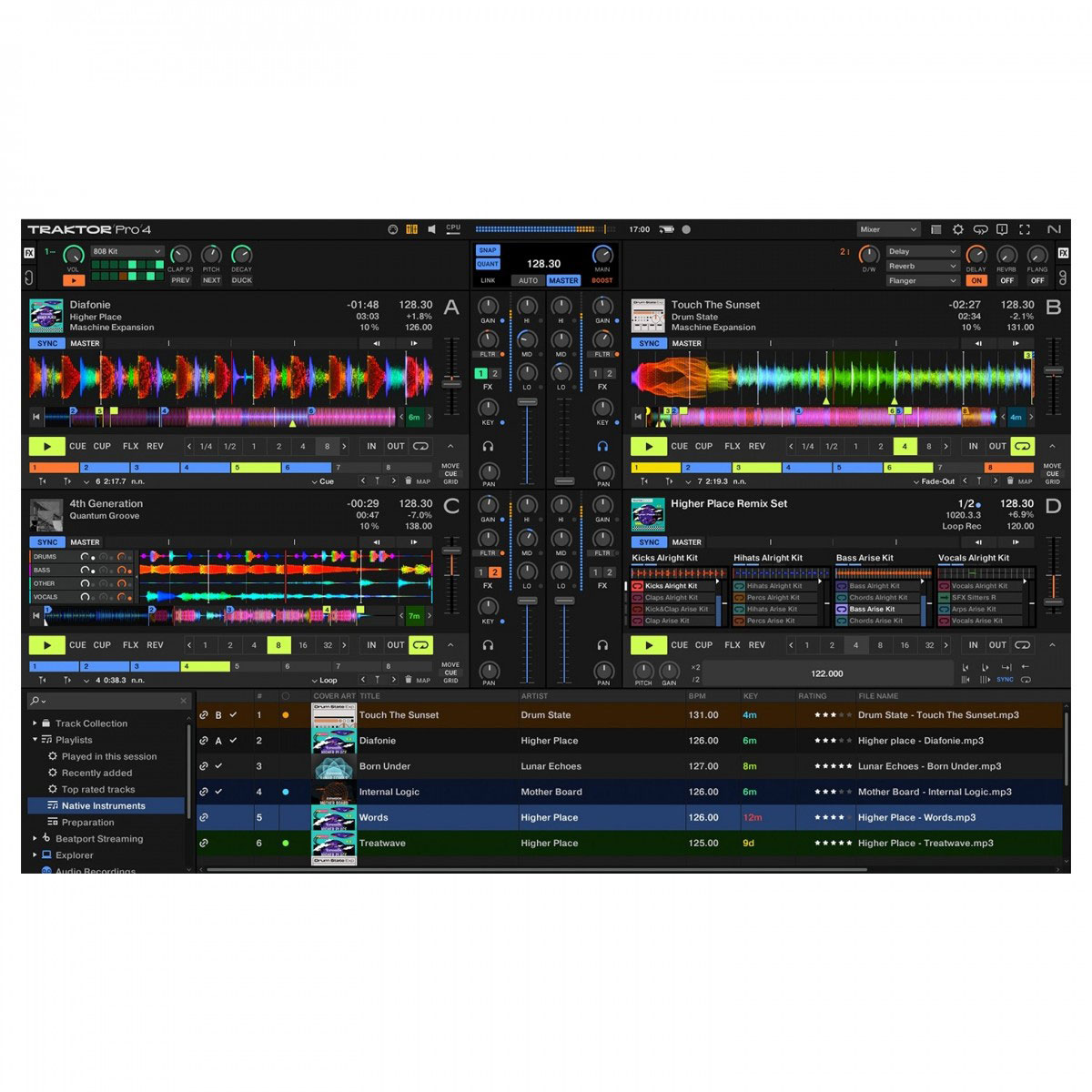This screenshot has width=1092, height=1092.
Task: Enable SYNC on deck A
Action: click(47, 343)
